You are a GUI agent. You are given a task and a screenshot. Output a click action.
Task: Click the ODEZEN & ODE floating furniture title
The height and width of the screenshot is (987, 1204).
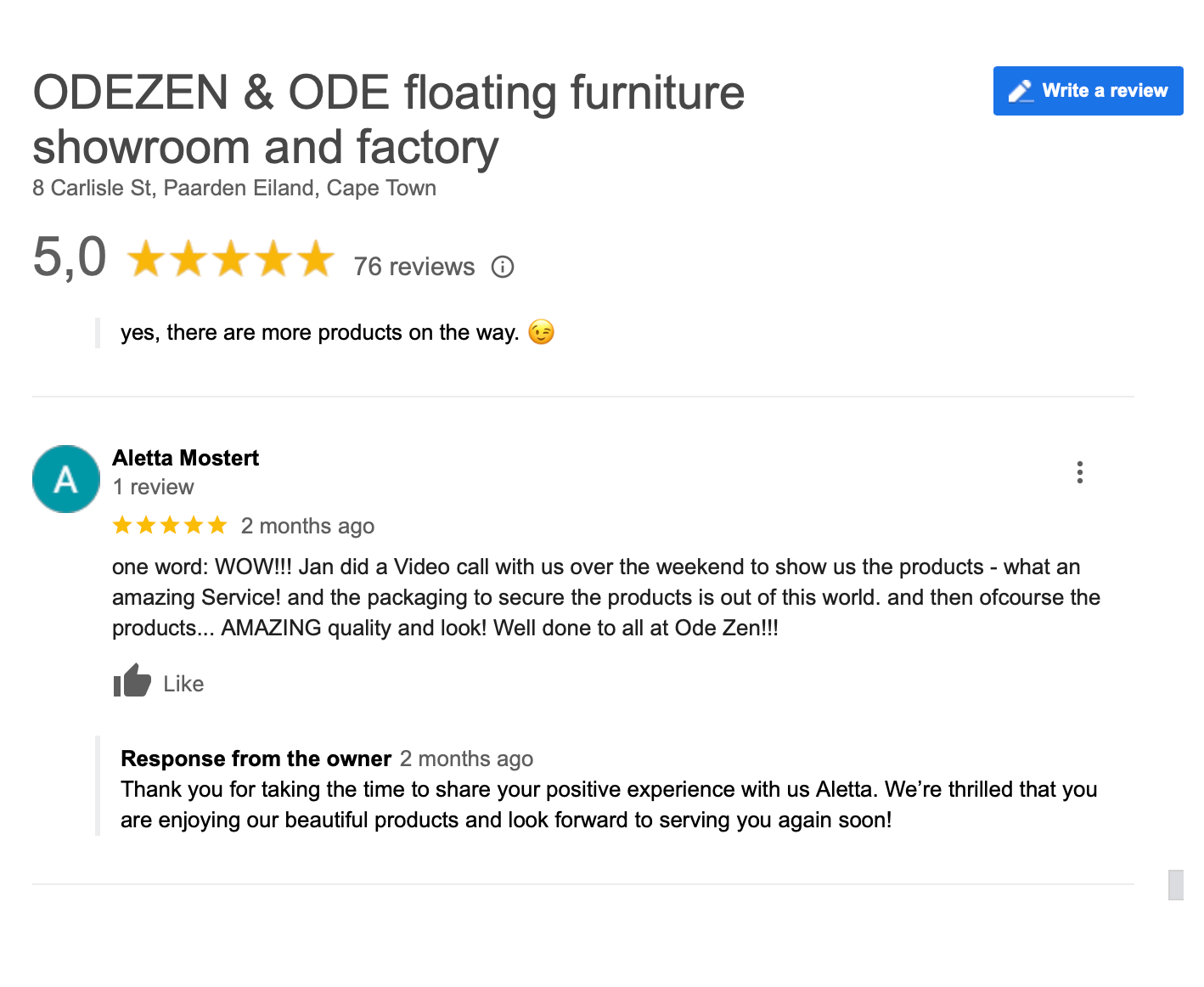tap(388, 119)
